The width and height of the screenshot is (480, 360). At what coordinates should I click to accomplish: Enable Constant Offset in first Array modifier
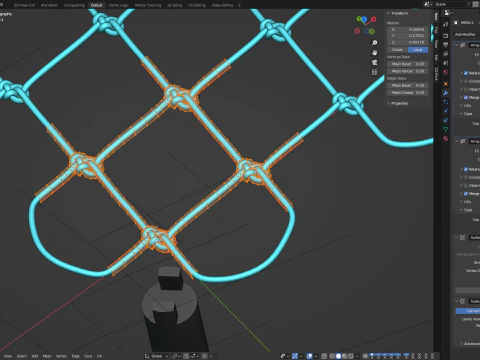(x=466, y=81)
